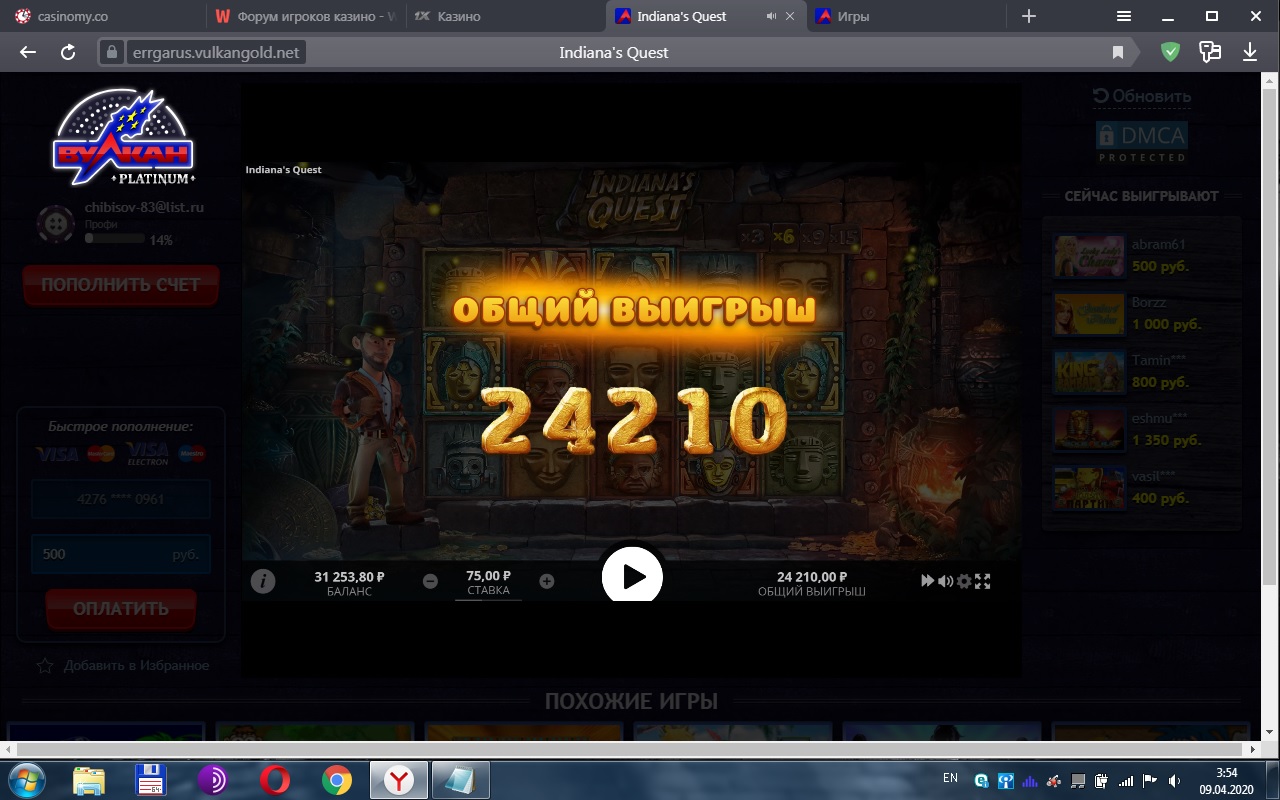Screen dimensions: 1280x800
Task: Click the Mastercard quick deposit logo
Action: pos(101,454)
